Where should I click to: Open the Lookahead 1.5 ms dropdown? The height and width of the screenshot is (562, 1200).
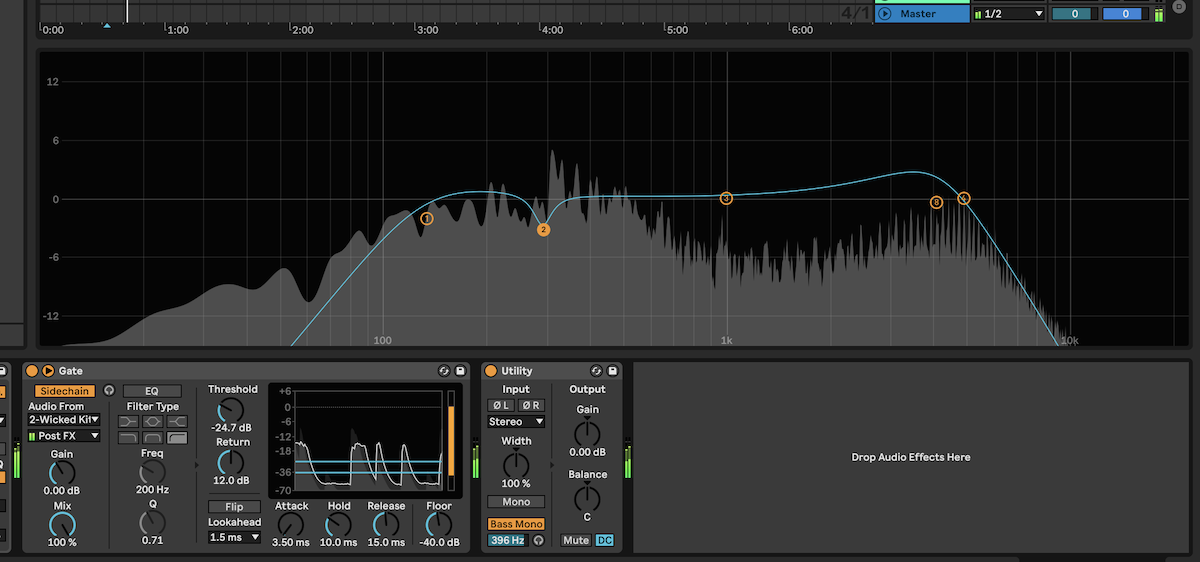[x=234, y=537]
